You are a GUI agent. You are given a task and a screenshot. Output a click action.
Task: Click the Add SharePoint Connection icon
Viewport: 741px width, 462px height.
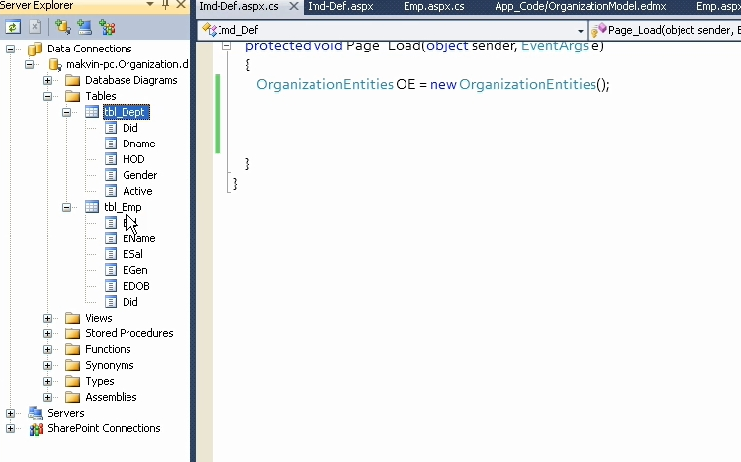click(x=106, y=27)
